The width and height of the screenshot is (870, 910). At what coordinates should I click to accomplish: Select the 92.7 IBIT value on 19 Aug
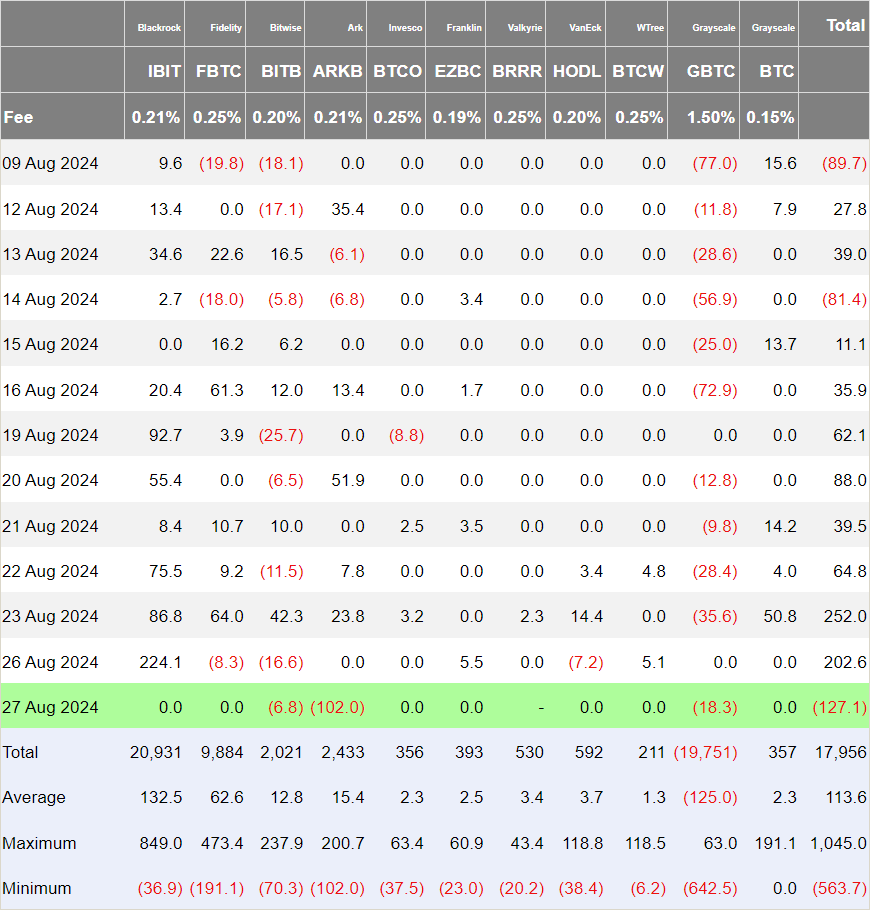coord(165,435)
